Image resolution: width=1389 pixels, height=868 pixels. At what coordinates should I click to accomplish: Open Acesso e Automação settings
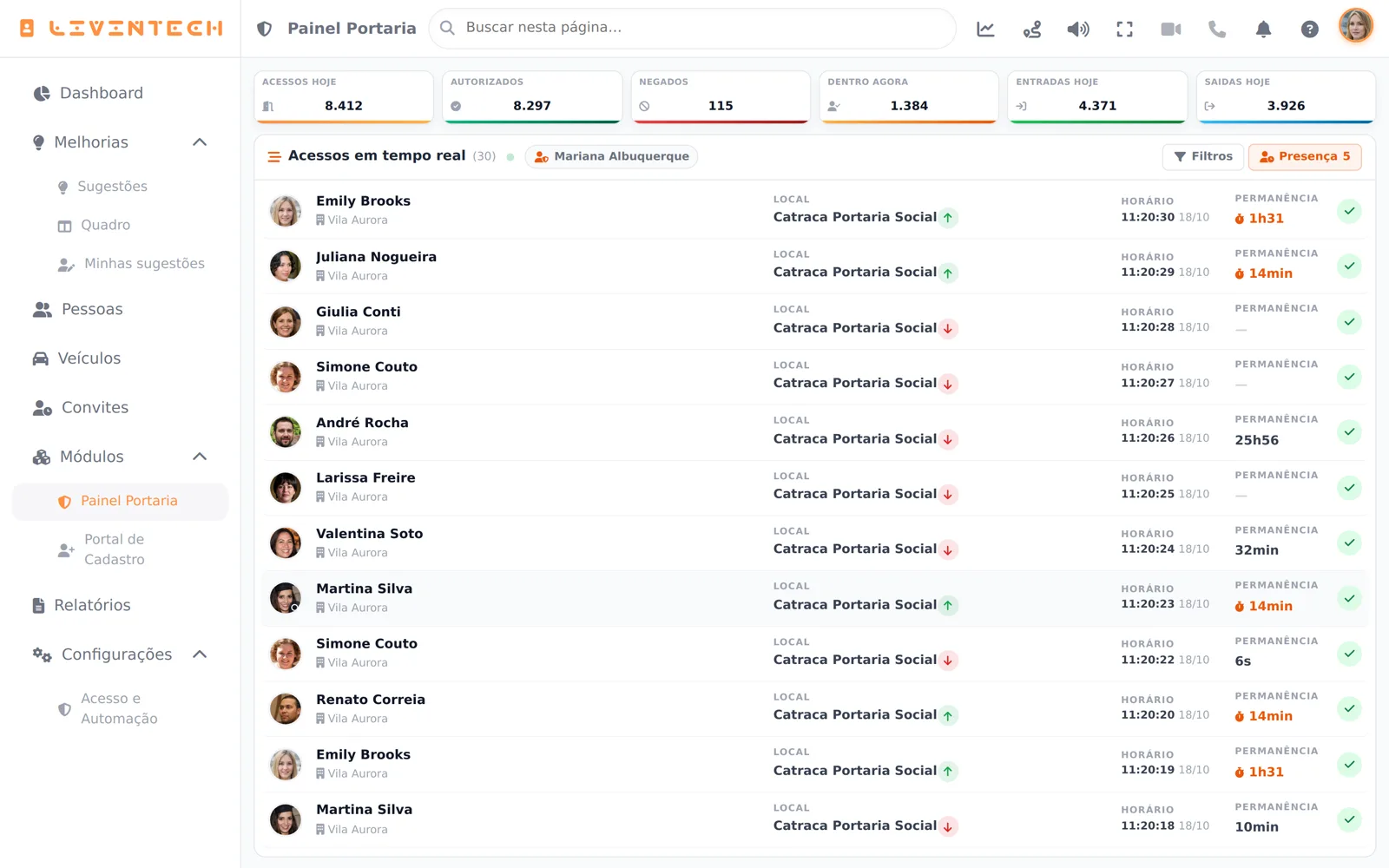click(121, 708)
